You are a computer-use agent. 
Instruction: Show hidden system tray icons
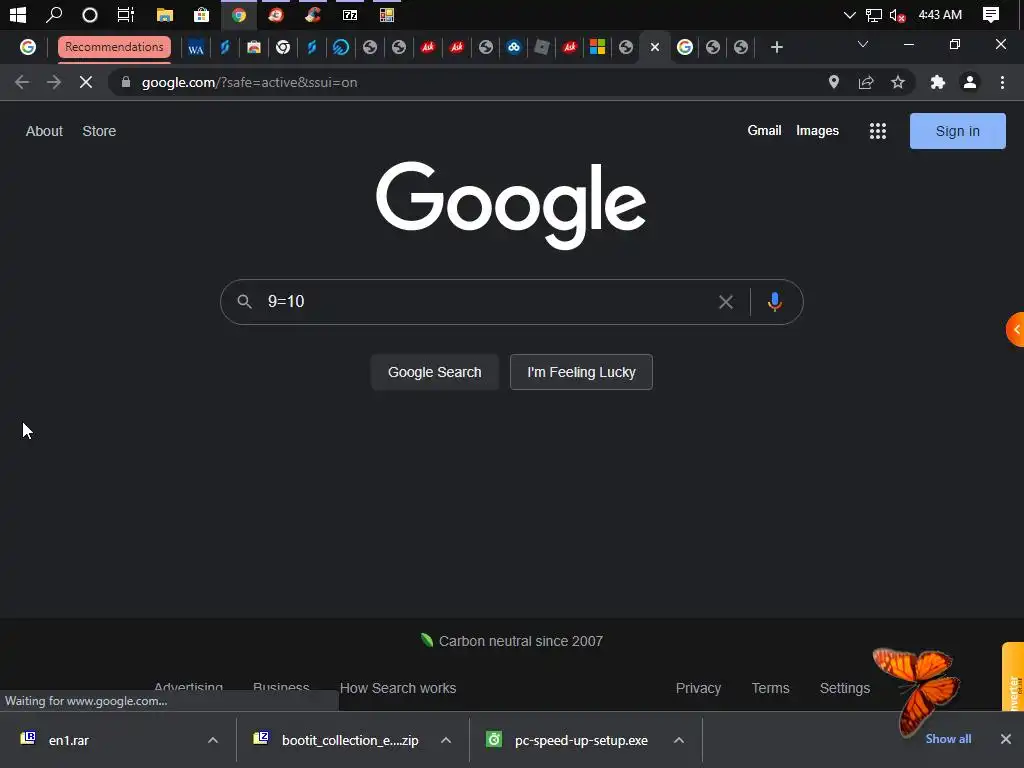[850, 14]
